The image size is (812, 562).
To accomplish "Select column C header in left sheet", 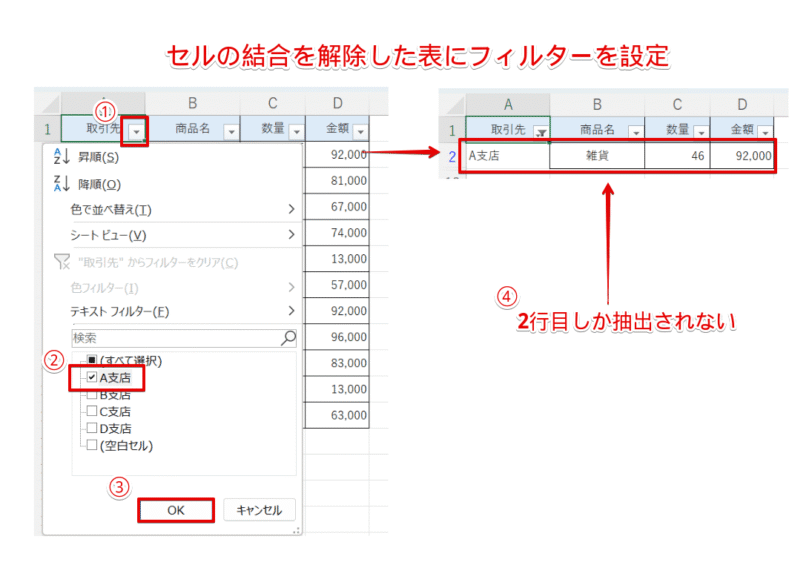I will tap(273, 103).
